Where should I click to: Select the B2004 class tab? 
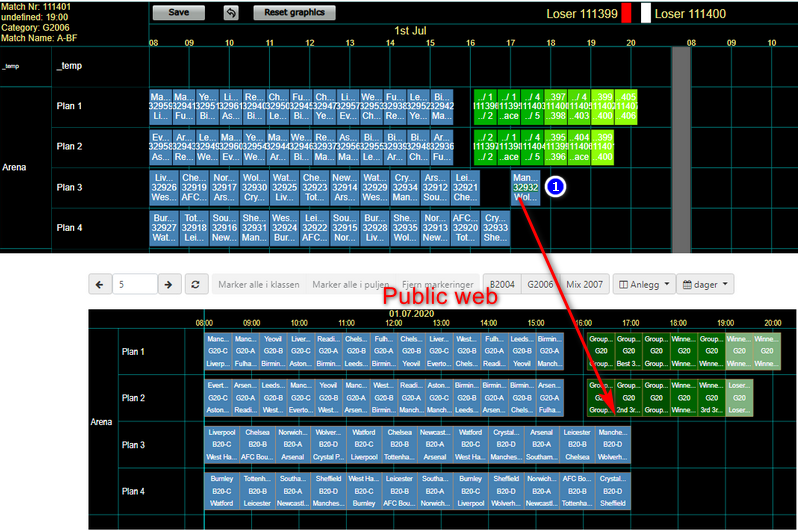502,285
